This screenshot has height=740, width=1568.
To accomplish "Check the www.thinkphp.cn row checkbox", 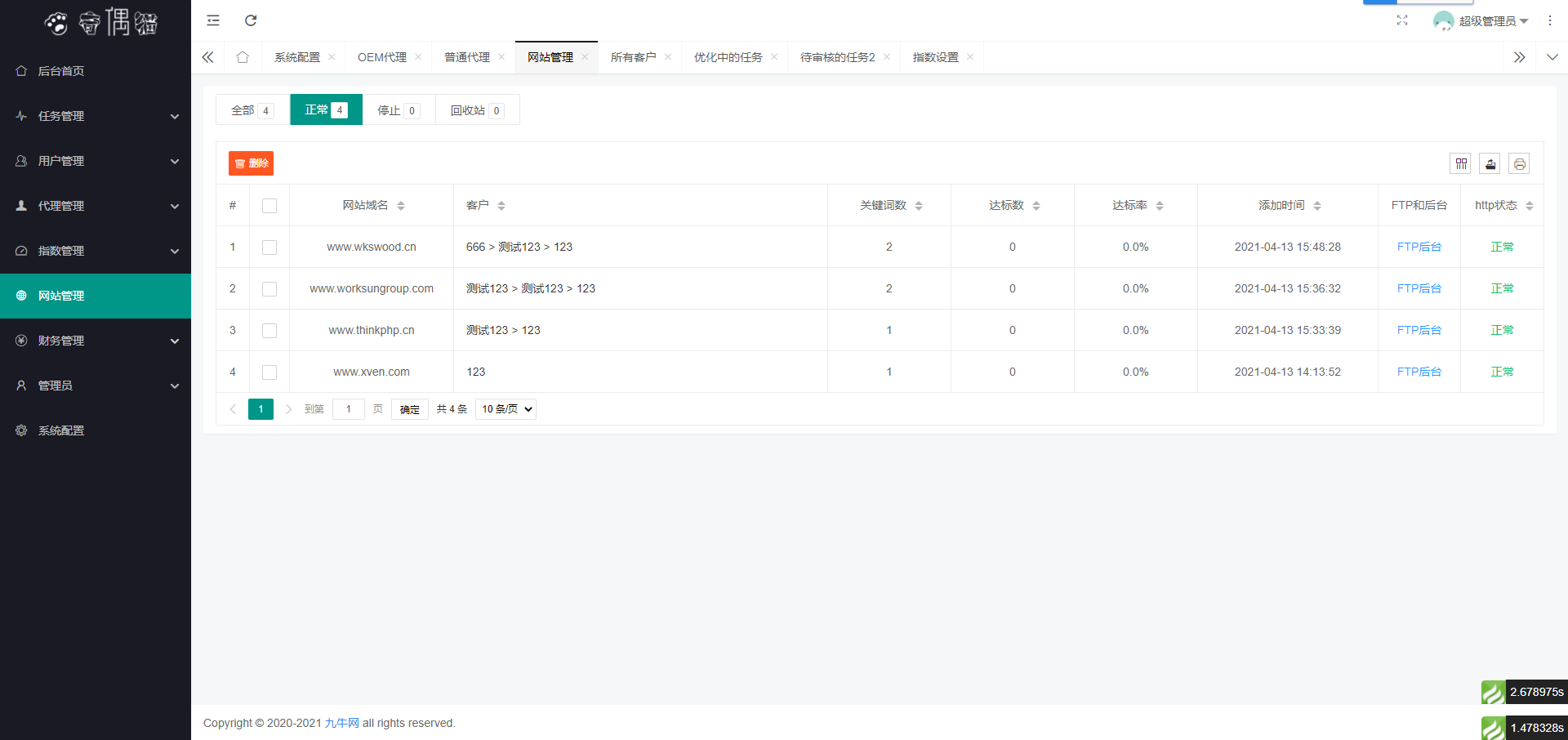I will tap(269, 331).
